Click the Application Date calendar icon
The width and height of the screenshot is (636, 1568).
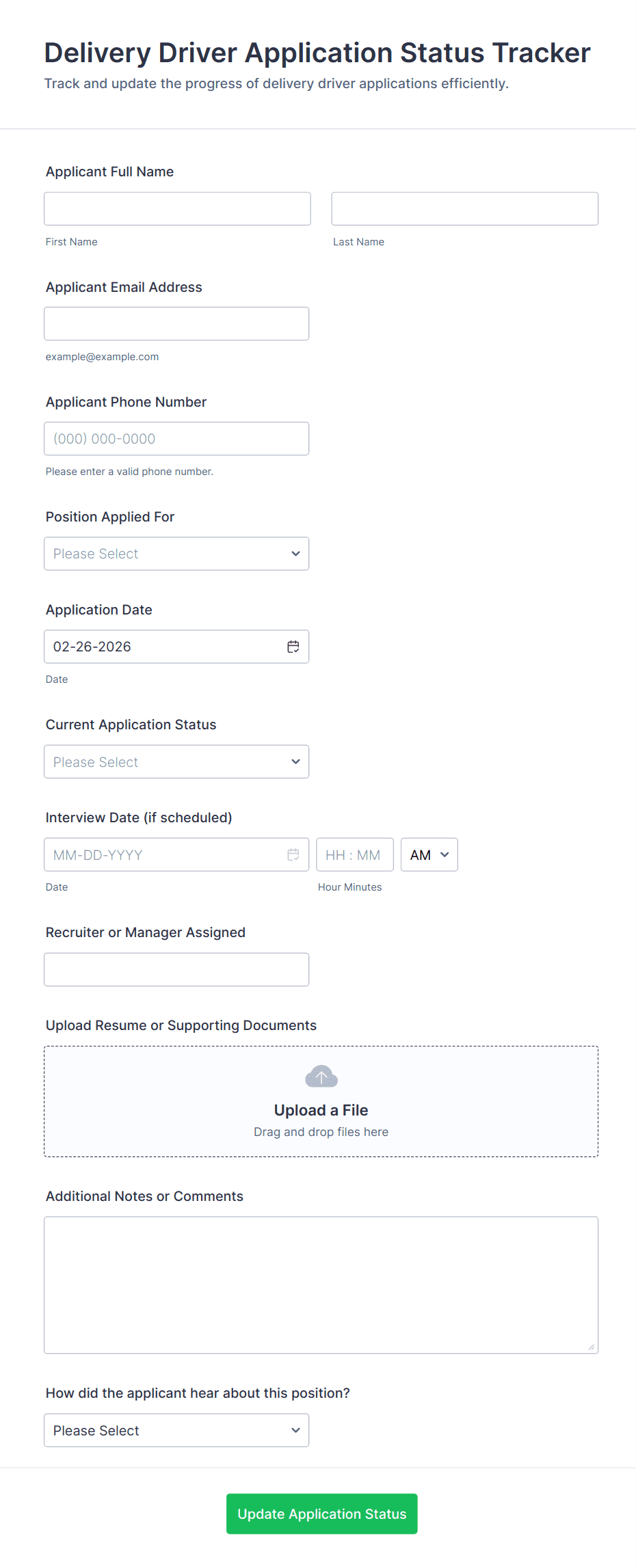pos(293,647)
